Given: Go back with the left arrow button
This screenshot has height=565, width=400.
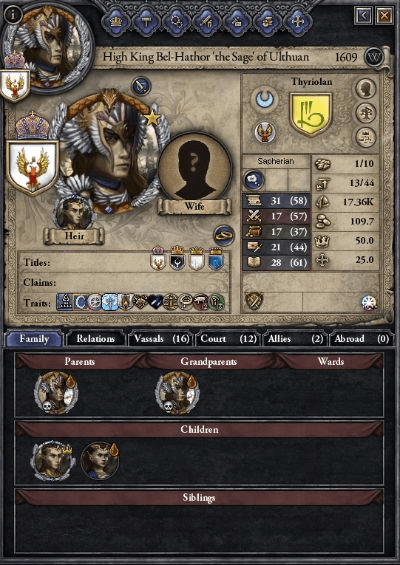Looking at the screenshot, I should point(363,15).
